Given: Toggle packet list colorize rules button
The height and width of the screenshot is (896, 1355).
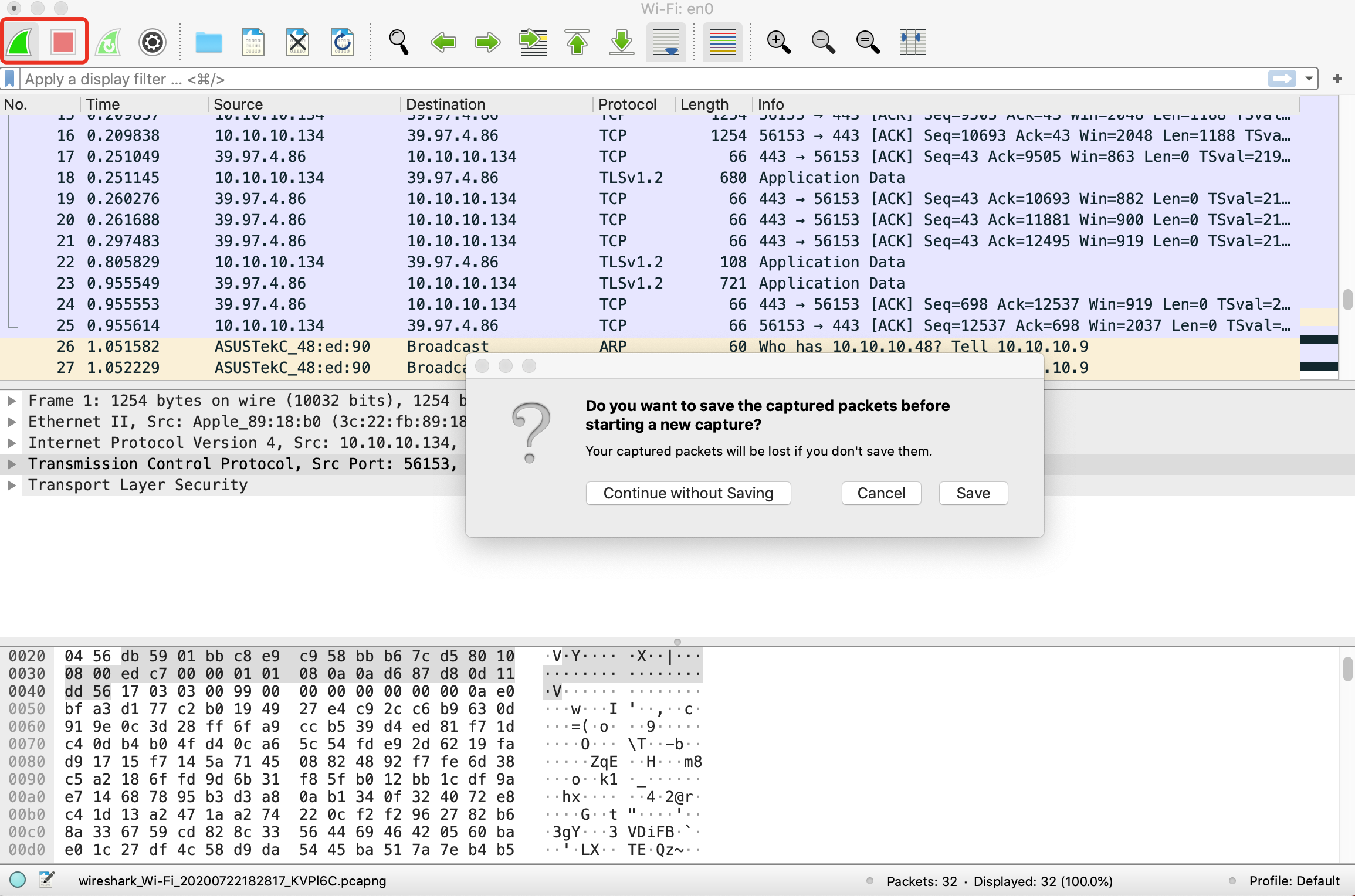Looking at the screenshot, I should tap(722, 42).
